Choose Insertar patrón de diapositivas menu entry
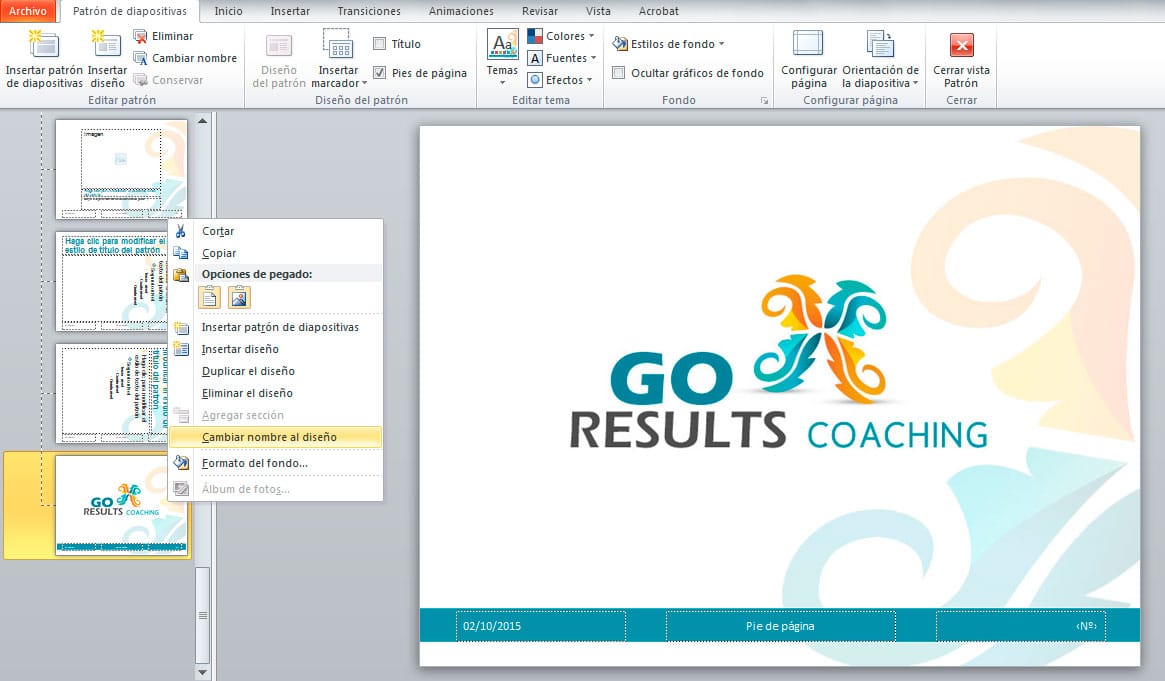 pos(276,327)
